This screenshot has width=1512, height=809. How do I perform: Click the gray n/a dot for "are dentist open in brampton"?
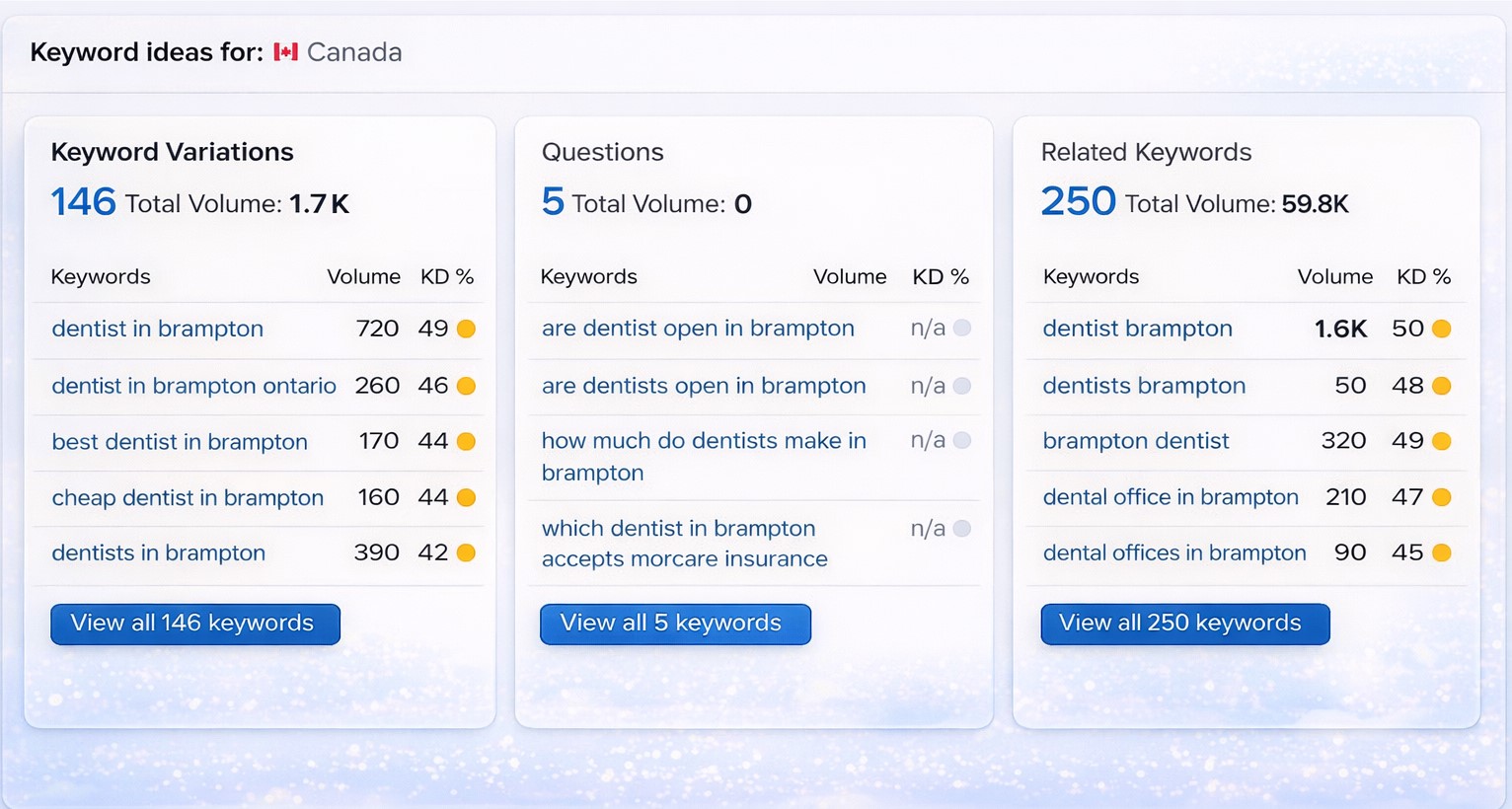tap(961, 328)
